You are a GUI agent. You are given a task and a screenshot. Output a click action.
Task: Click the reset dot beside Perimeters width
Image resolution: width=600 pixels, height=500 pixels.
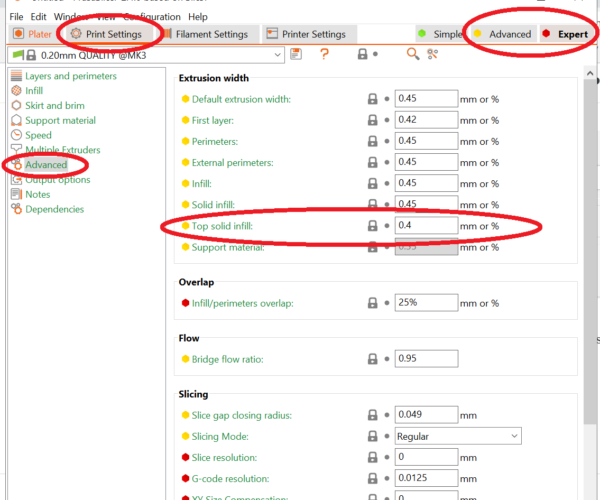pyautogui.click(x=387, y=142)
